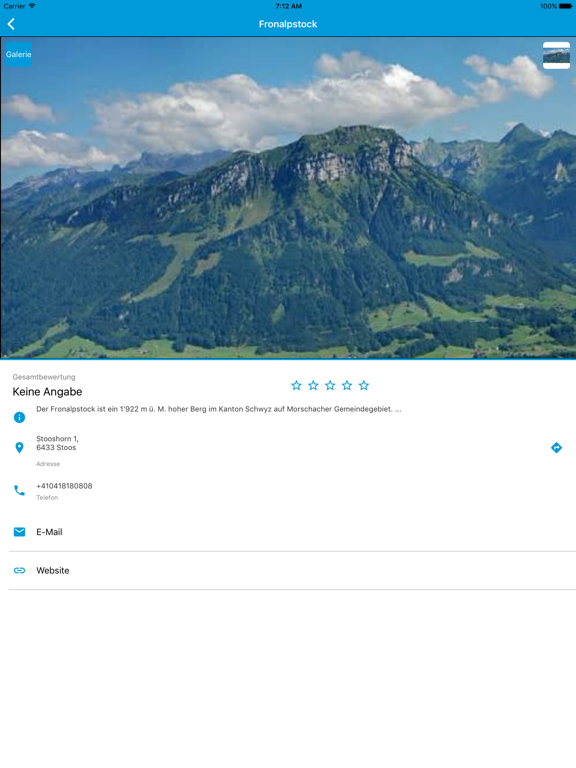Open directions with the route arrow icon
Viewport: 576px width, 768px height.
556,448
